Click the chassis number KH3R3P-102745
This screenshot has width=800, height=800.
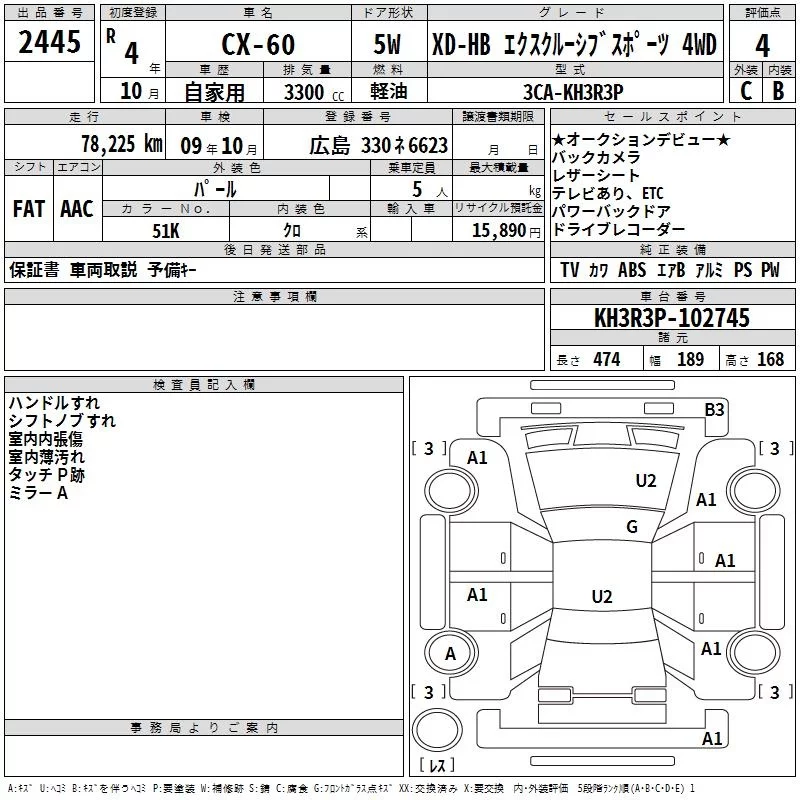pyautogui.click(x=672, y=317)
